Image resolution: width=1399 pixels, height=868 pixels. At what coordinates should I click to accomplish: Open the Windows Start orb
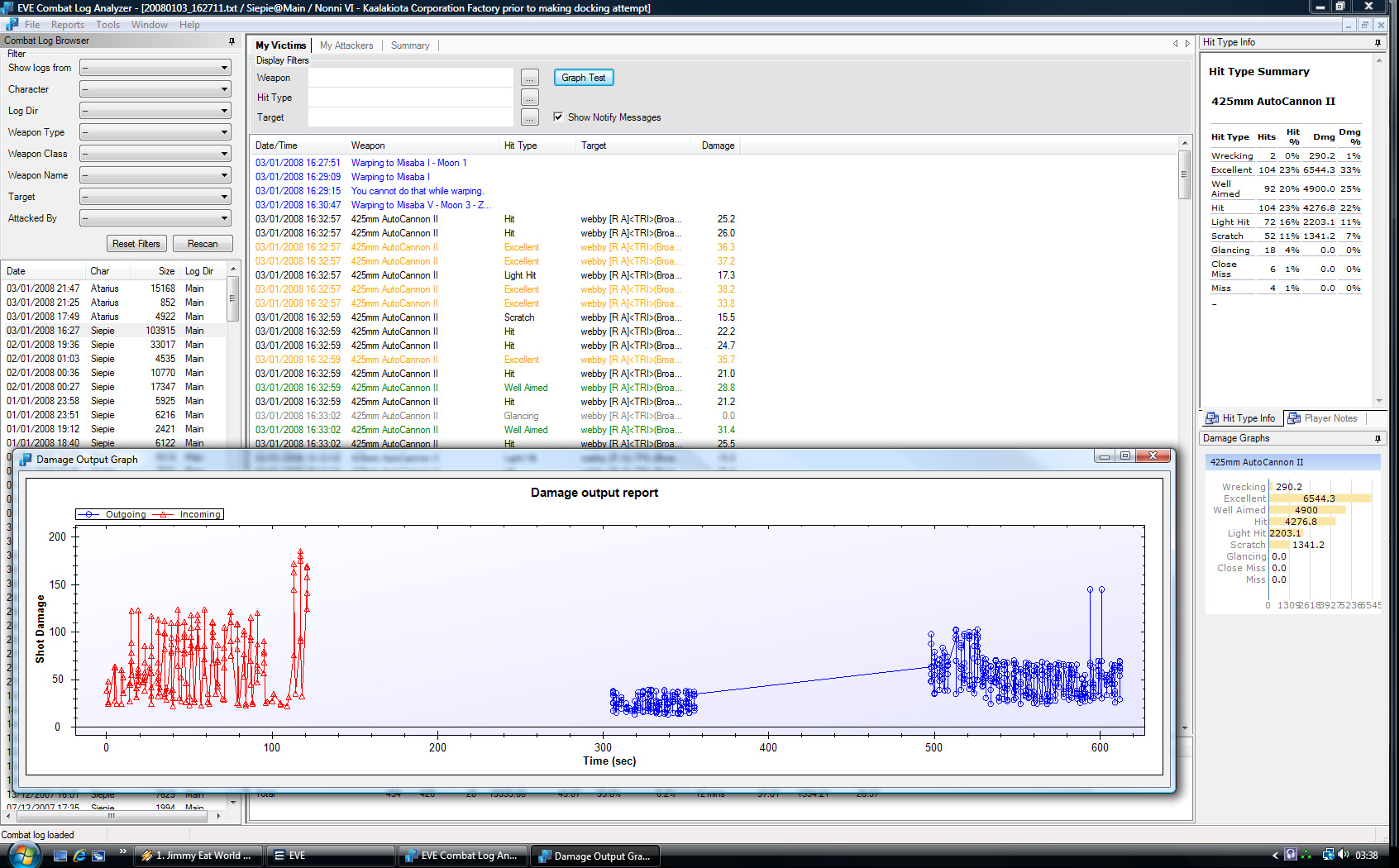(x=22, y=855)
